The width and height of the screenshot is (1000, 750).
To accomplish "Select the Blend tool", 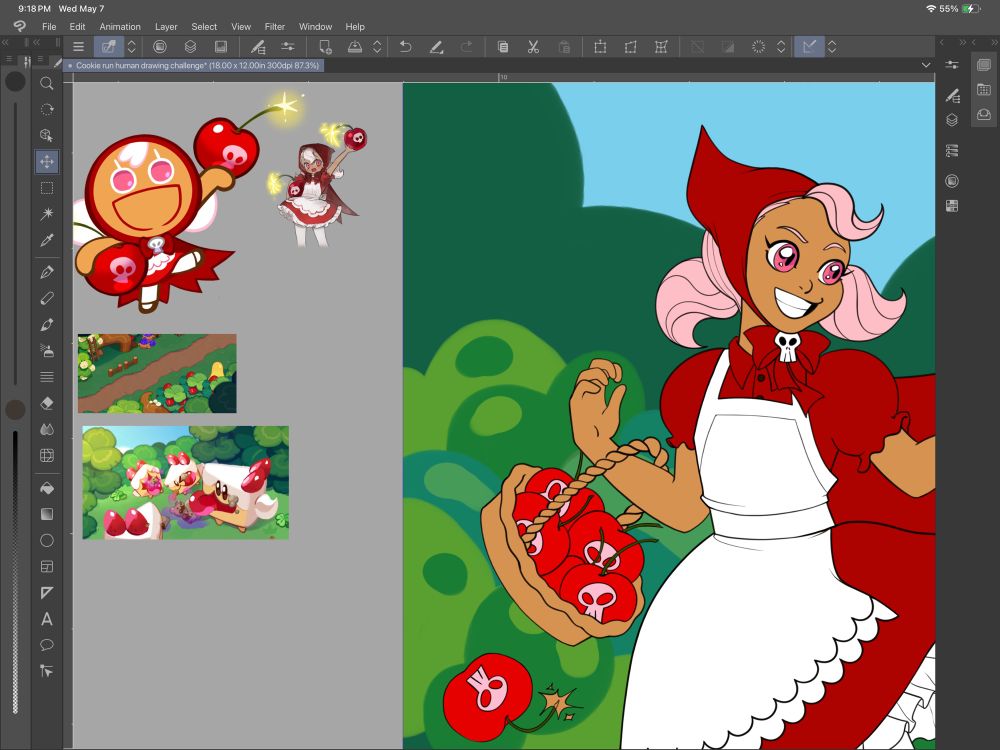I will point(47,429).
